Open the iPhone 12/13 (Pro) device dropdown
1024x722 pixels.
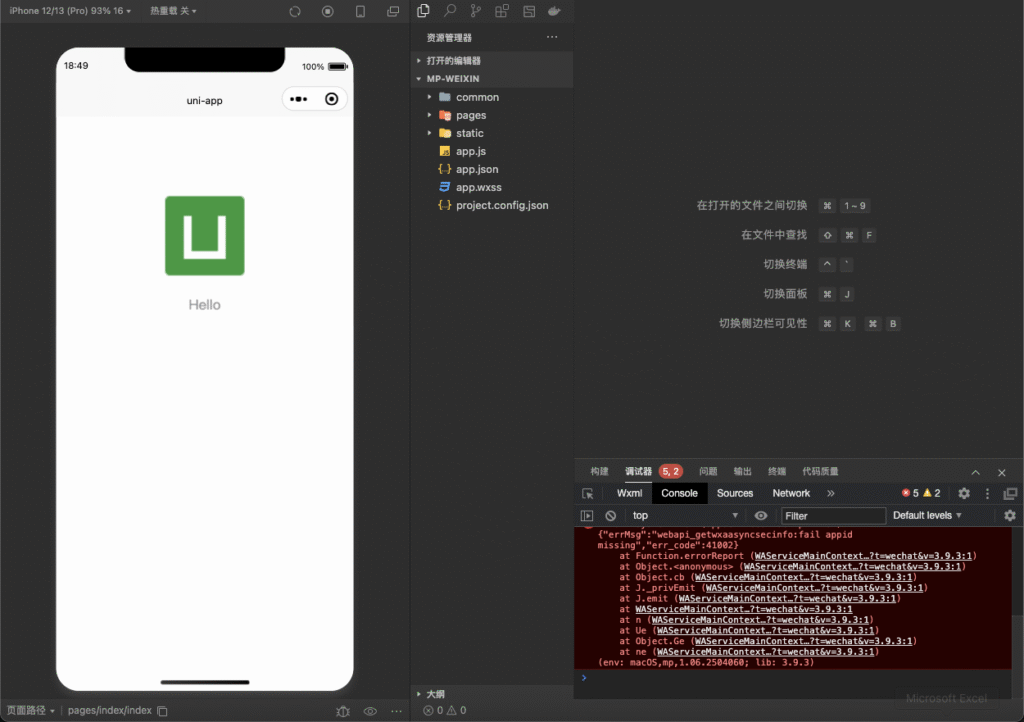point(70,11)
